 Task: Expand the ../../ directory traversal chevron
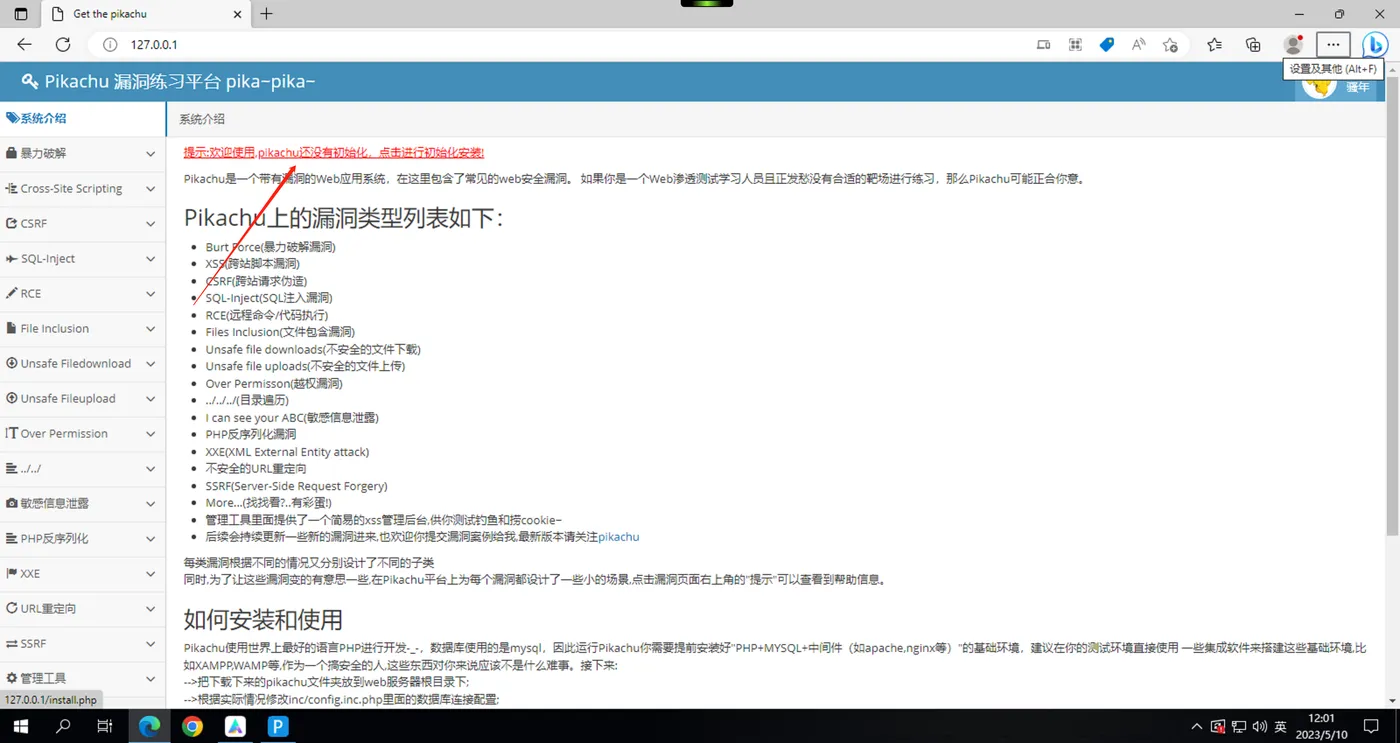pyautogui.click(x=150, y=469)
